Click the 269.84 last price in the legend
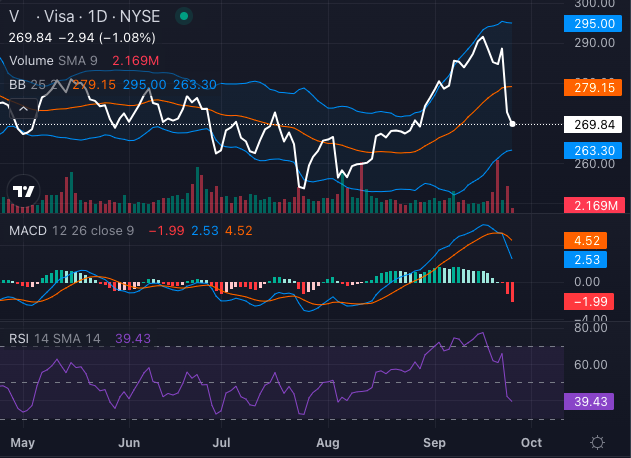This screenshot has height=458, width=631. pos(30,38)
